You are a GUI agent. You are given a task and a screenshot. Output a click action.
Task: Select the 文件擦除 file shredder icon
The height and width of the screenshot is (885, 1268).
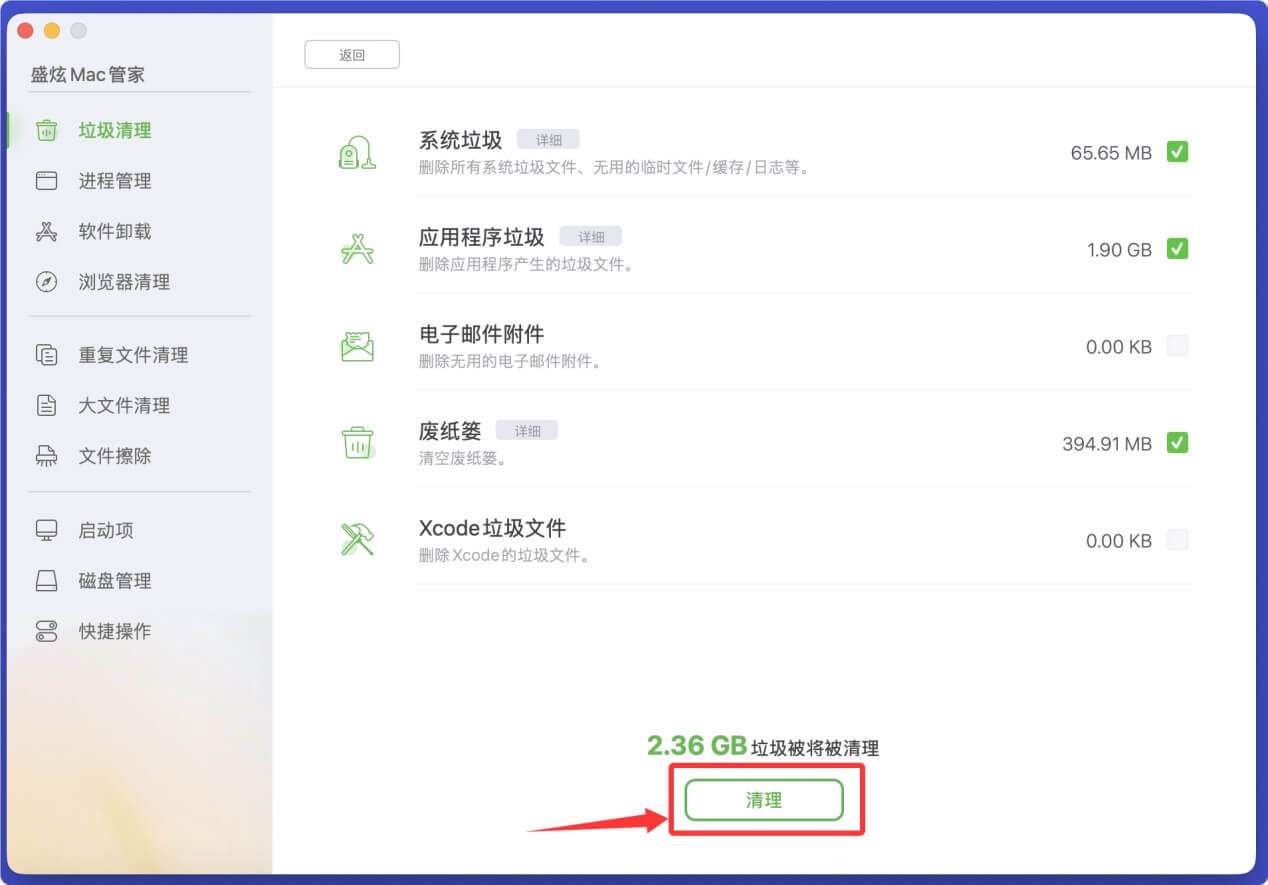(x=46, y=456)
